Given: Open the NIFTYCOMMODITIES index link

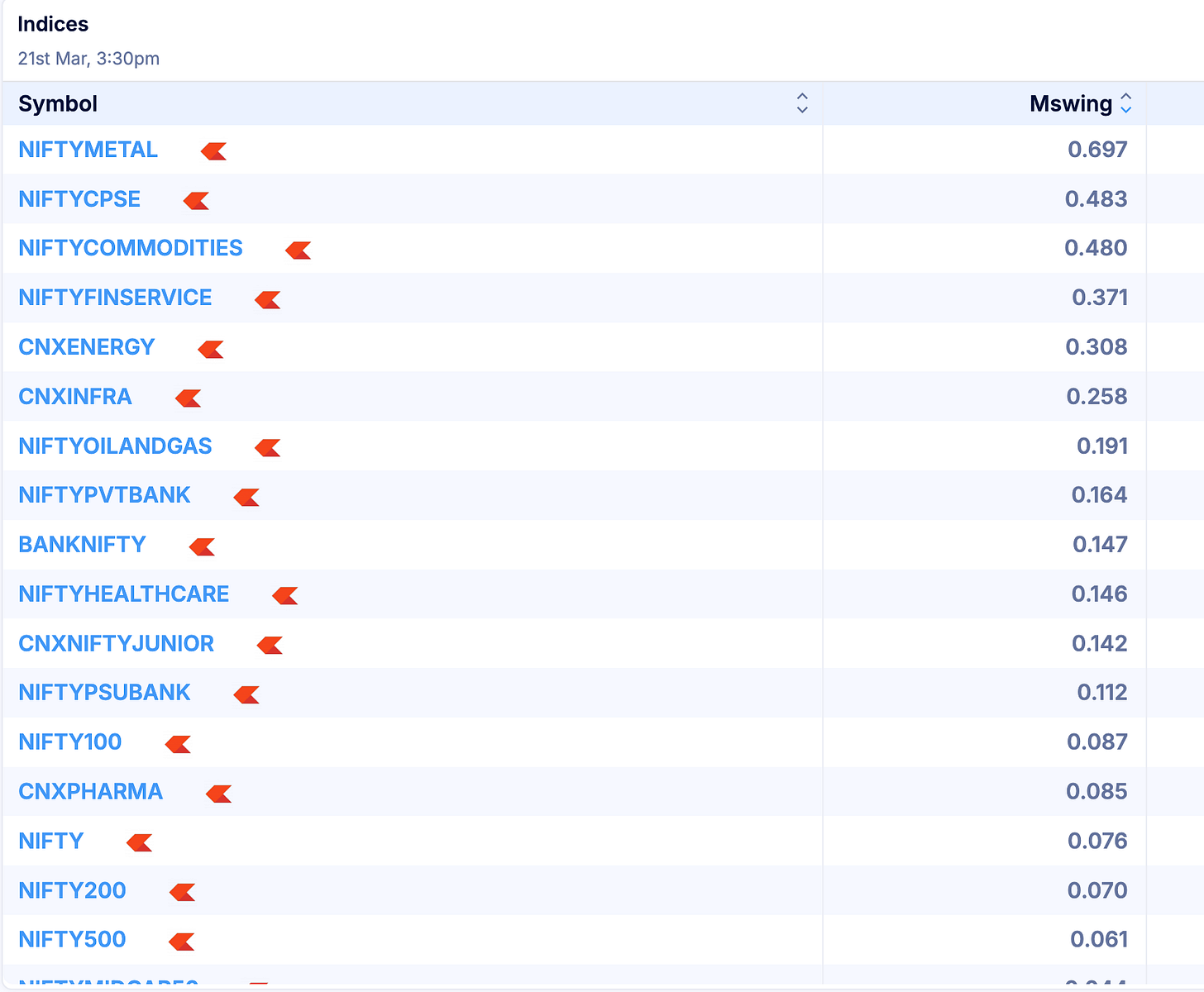Looking at the screenshot, I should (x=131, y=248).
